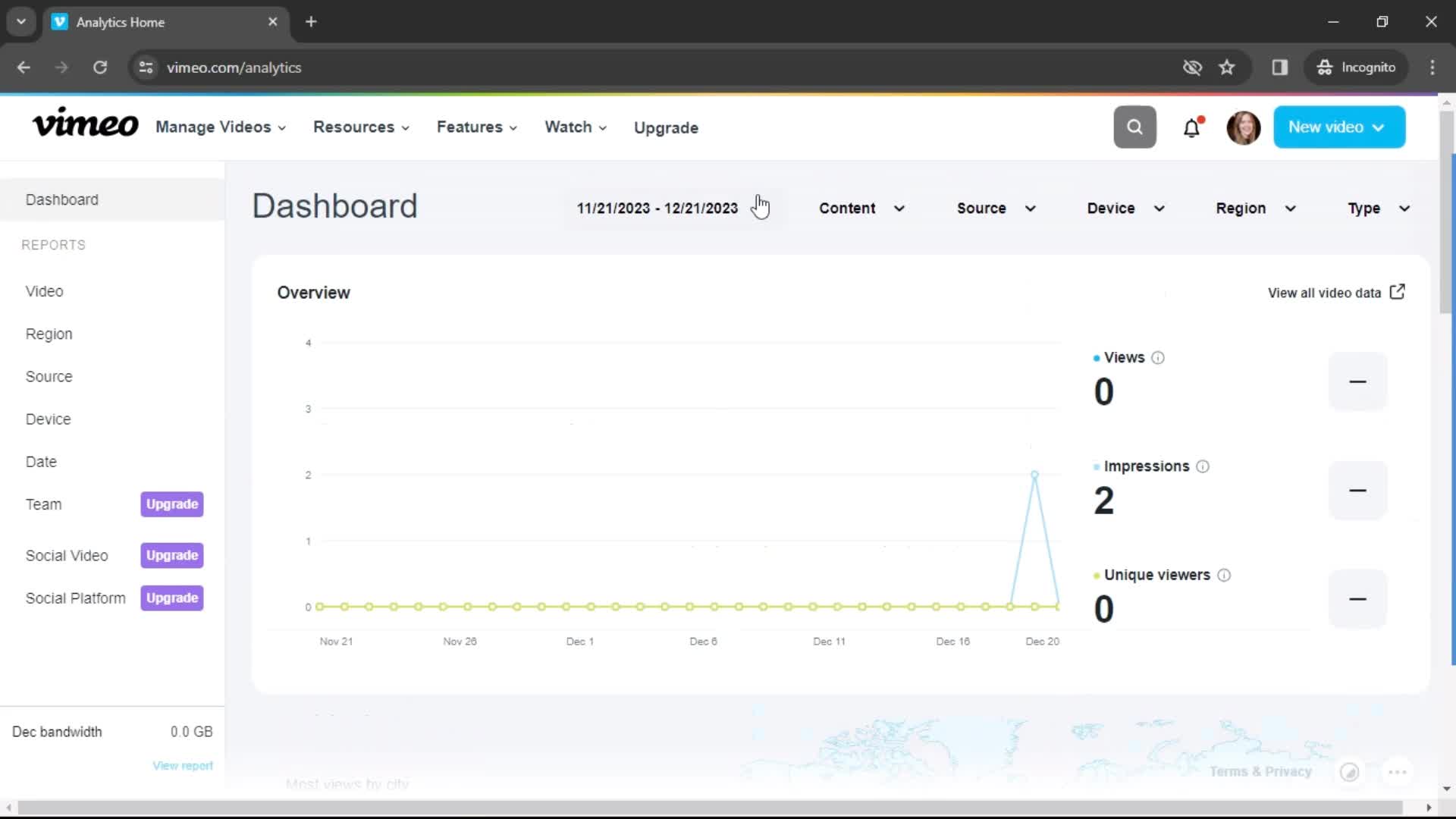Click Upgrade badge next to Social Platform
This screenshot has height=819, width=1456.
click(171, 598)
